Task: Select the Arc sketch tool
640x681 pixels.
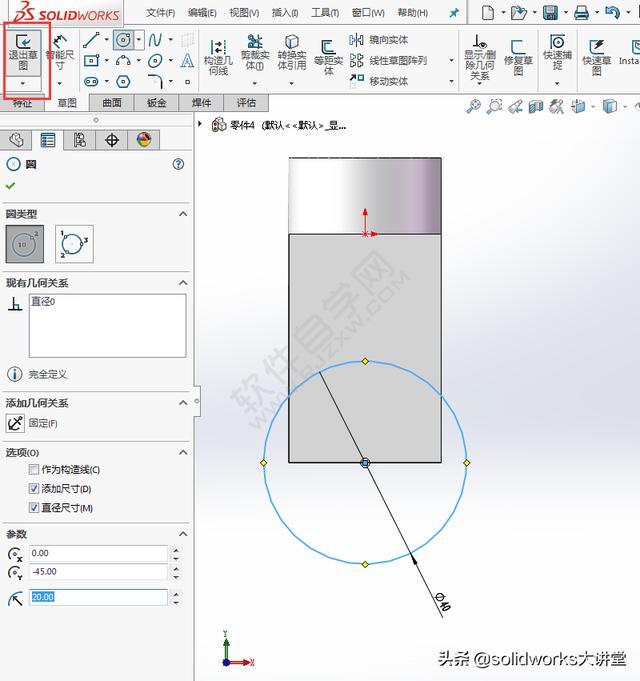Action: tap(123, 60)
